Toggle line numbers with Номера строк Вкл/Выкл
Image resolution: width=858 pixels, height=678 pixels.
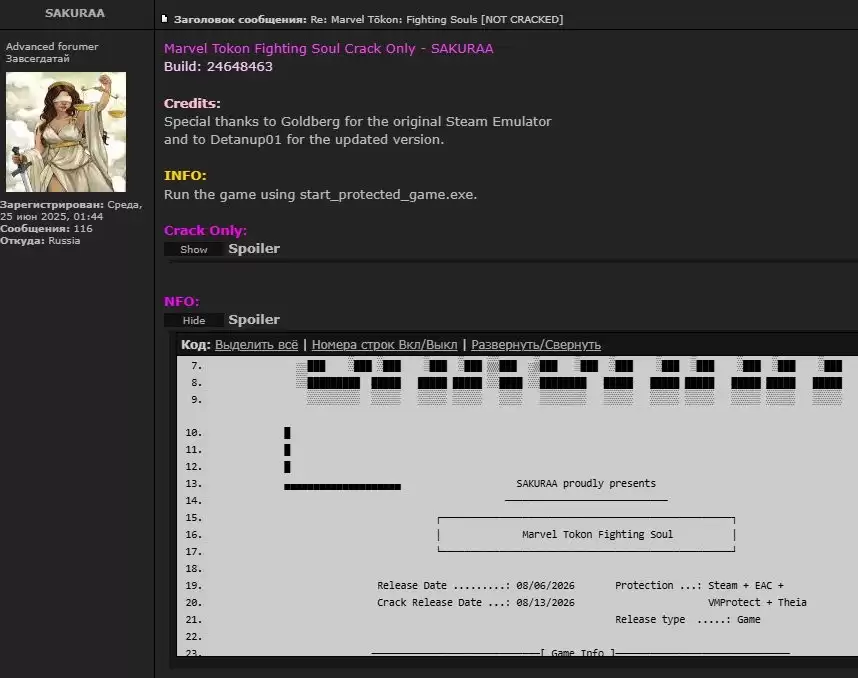[x=384, y=345]
